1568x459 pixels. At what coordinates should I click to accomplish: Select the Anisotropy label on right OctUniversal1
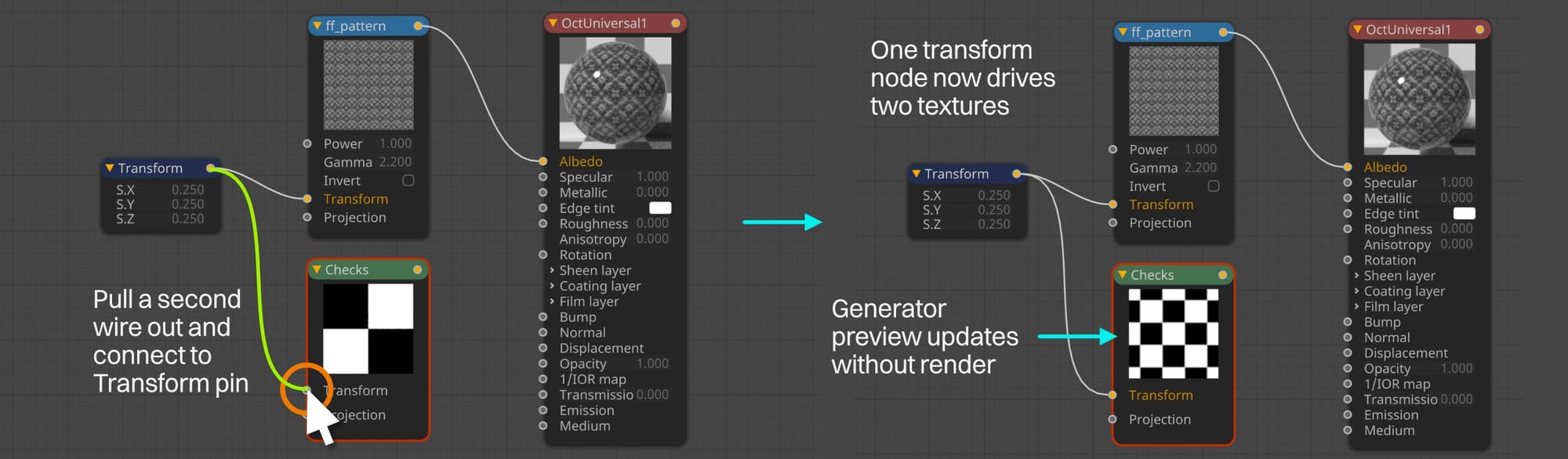pyautogui.click(x=1397, y=245)
